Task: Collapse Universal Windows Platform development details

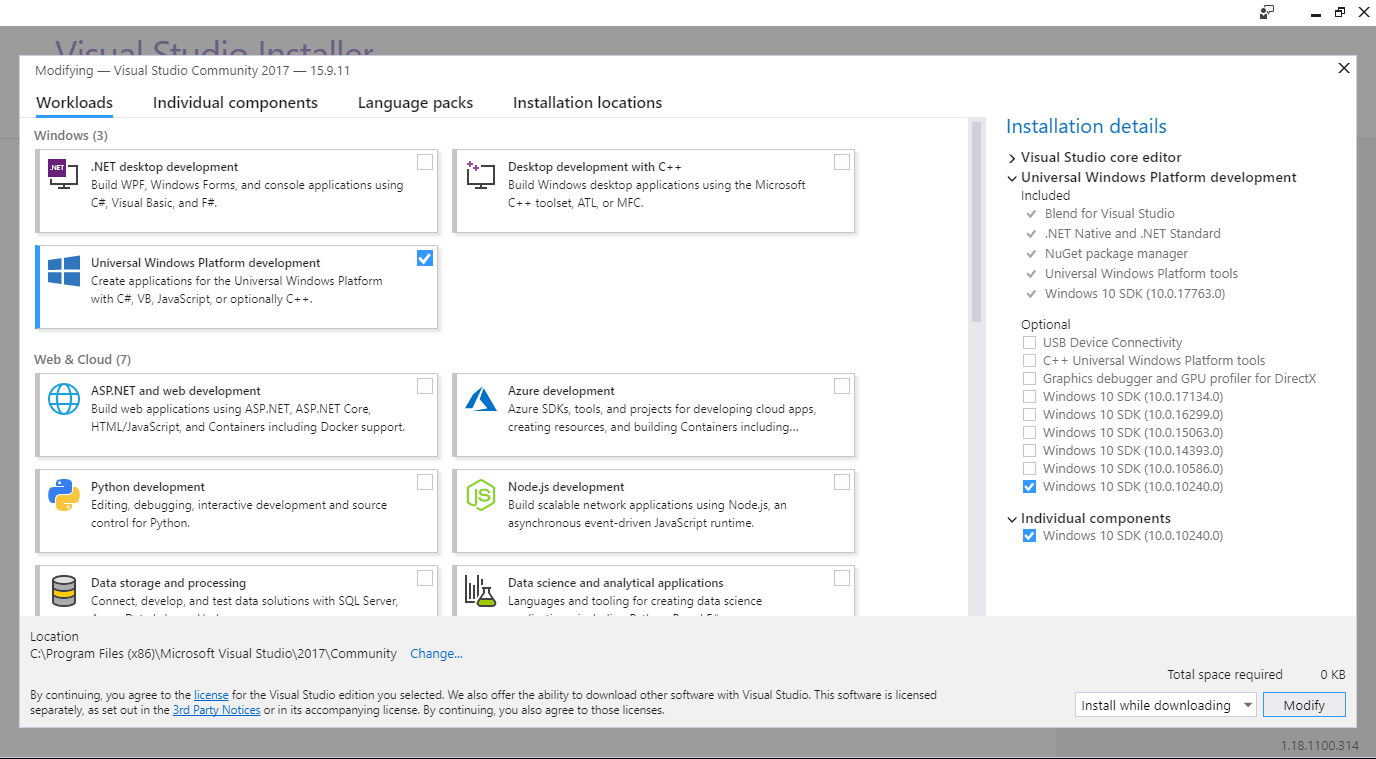Action: (1011, 177)
